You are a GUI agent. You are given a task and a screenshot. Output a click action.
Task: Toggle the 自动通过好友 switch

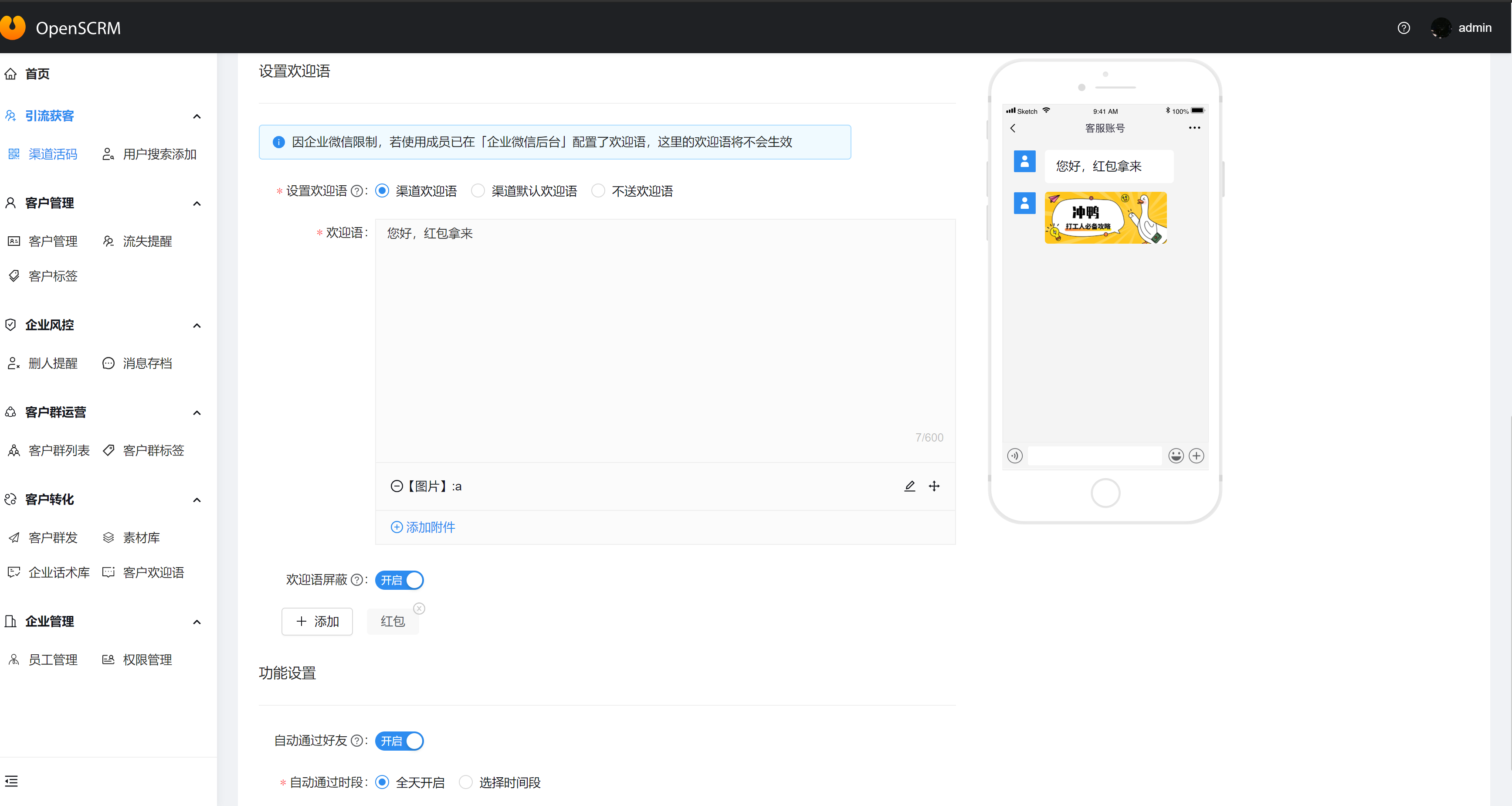click(x=400, y=741)
